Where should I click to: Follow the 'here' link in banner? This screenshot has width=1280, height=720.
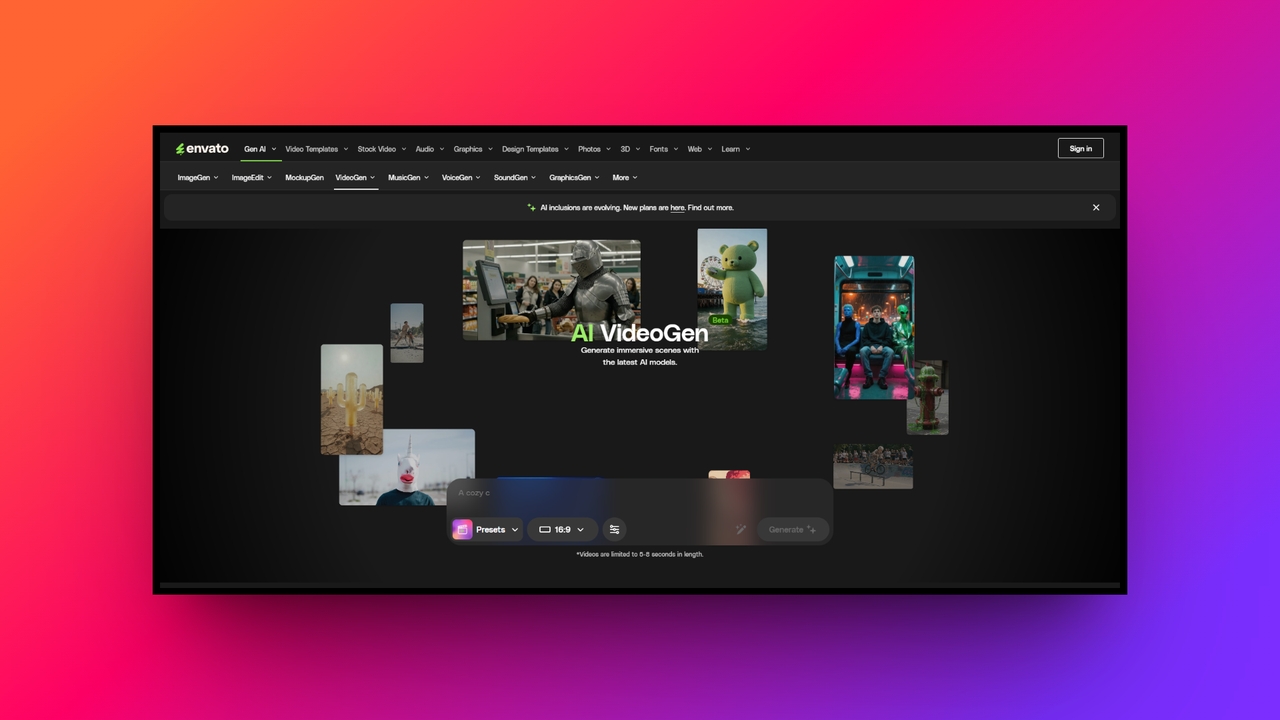pyautogui.click(x=677, y=208)
